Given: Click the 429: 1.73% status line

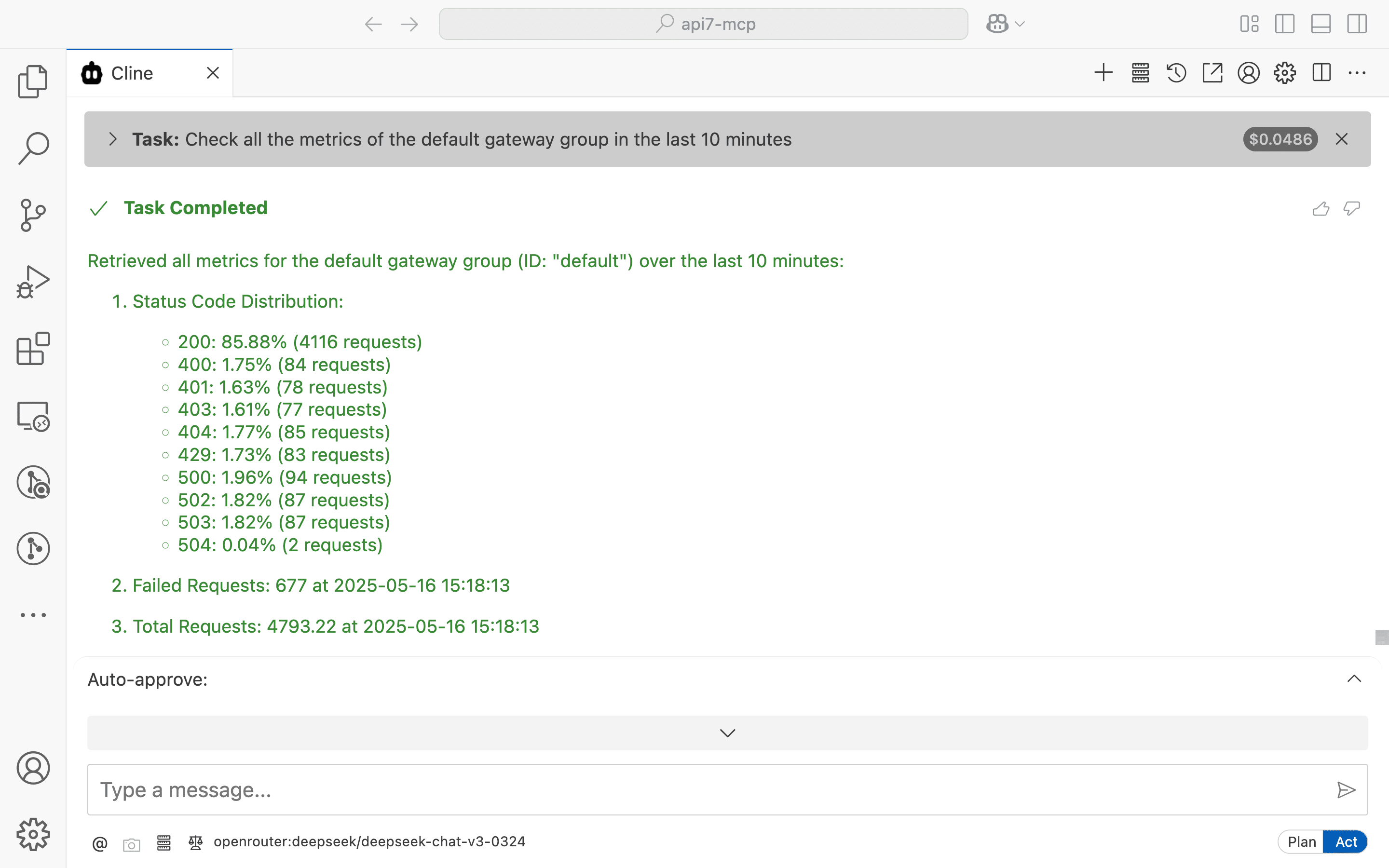Looking at the screenshot, I should [x=284, y=455].
